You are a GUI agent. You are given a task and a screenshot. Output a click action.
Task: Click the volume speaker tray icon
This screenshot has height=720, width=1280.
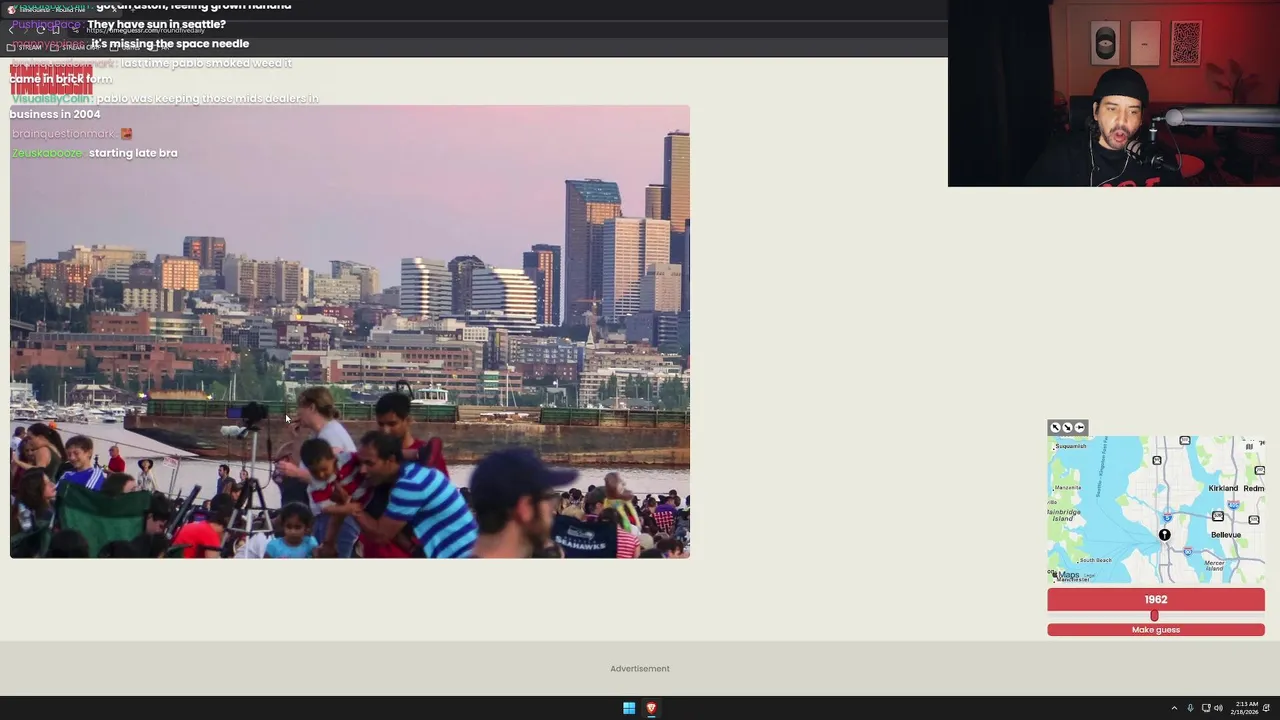[1218, 708]
